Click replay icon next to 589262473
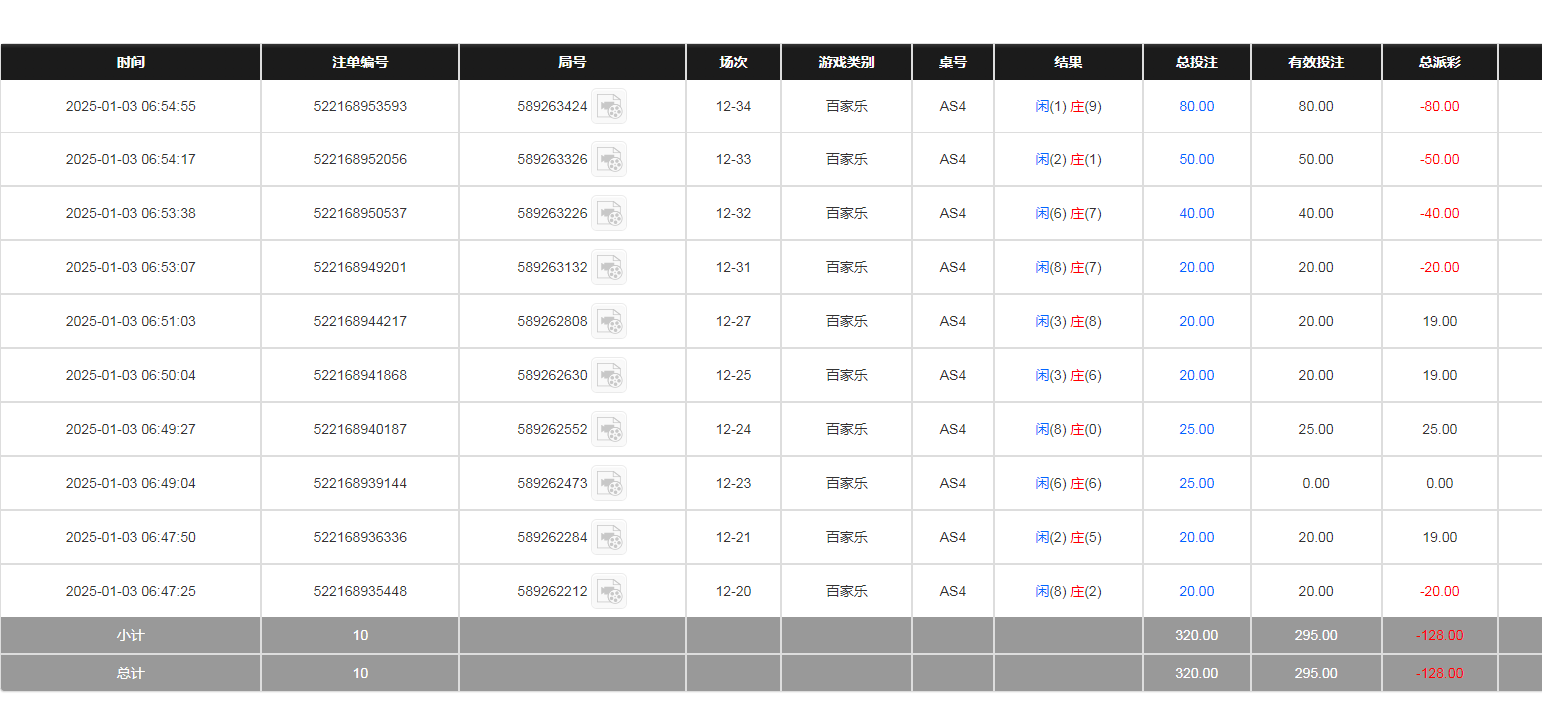Viewport: 1542px width, 704px height. coord(609,484)
